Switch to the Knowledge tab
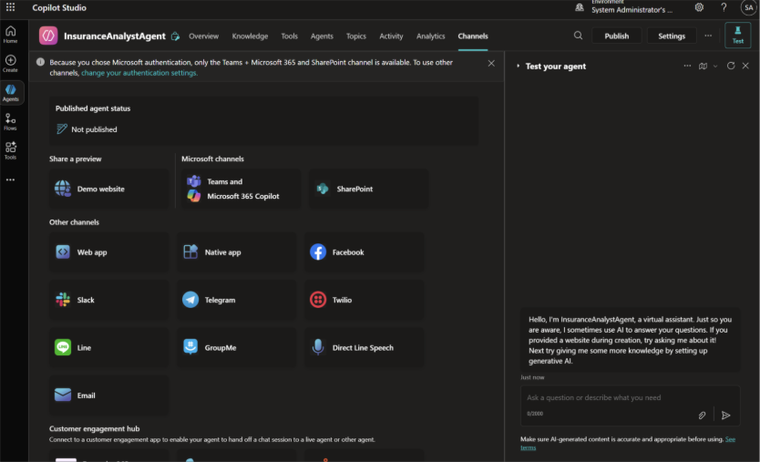Image resolution: width=760 pixels, height=462 pixels. 250,36
